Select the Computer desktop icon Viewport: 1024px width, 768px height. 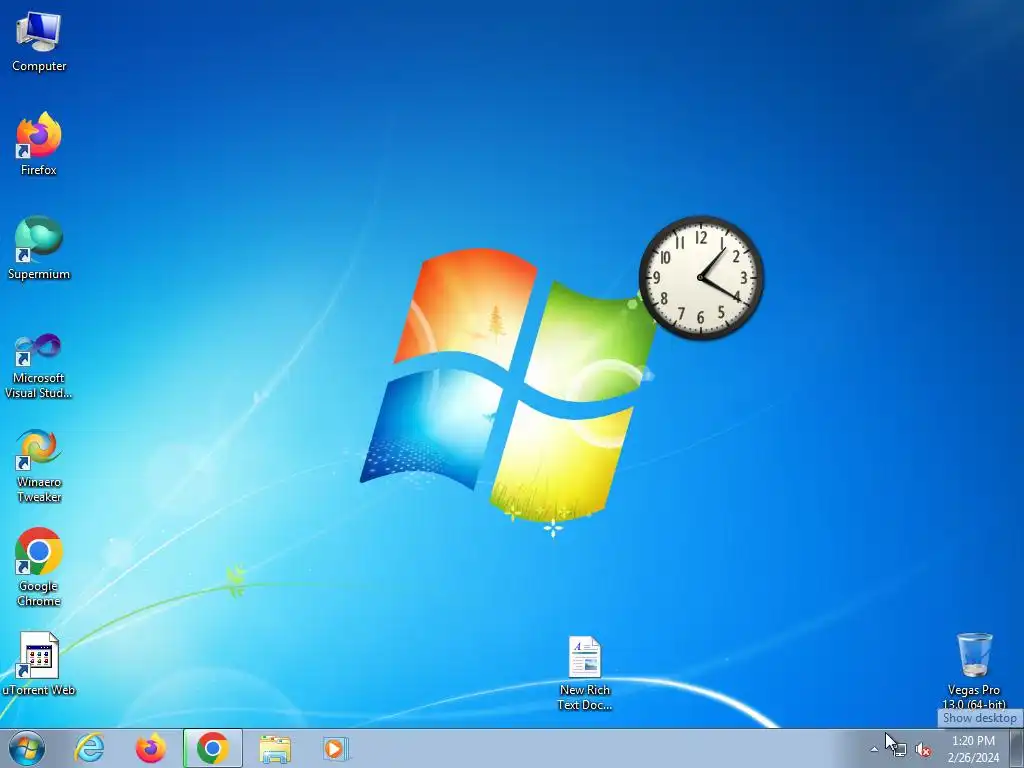pos(39,41)
